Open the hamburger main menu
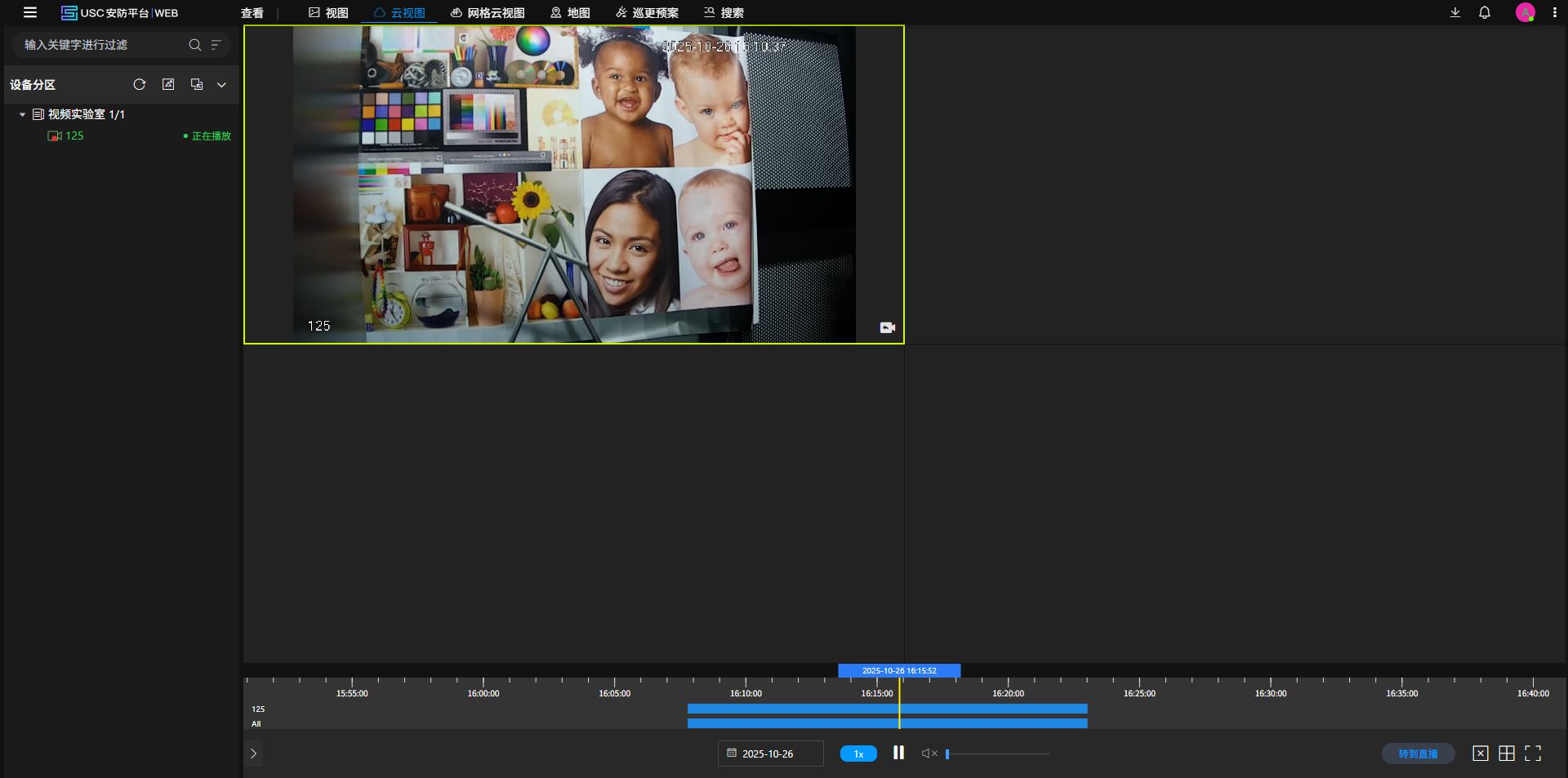Image resolution: width=1568 pixels, height=778 pixels. 30,12
